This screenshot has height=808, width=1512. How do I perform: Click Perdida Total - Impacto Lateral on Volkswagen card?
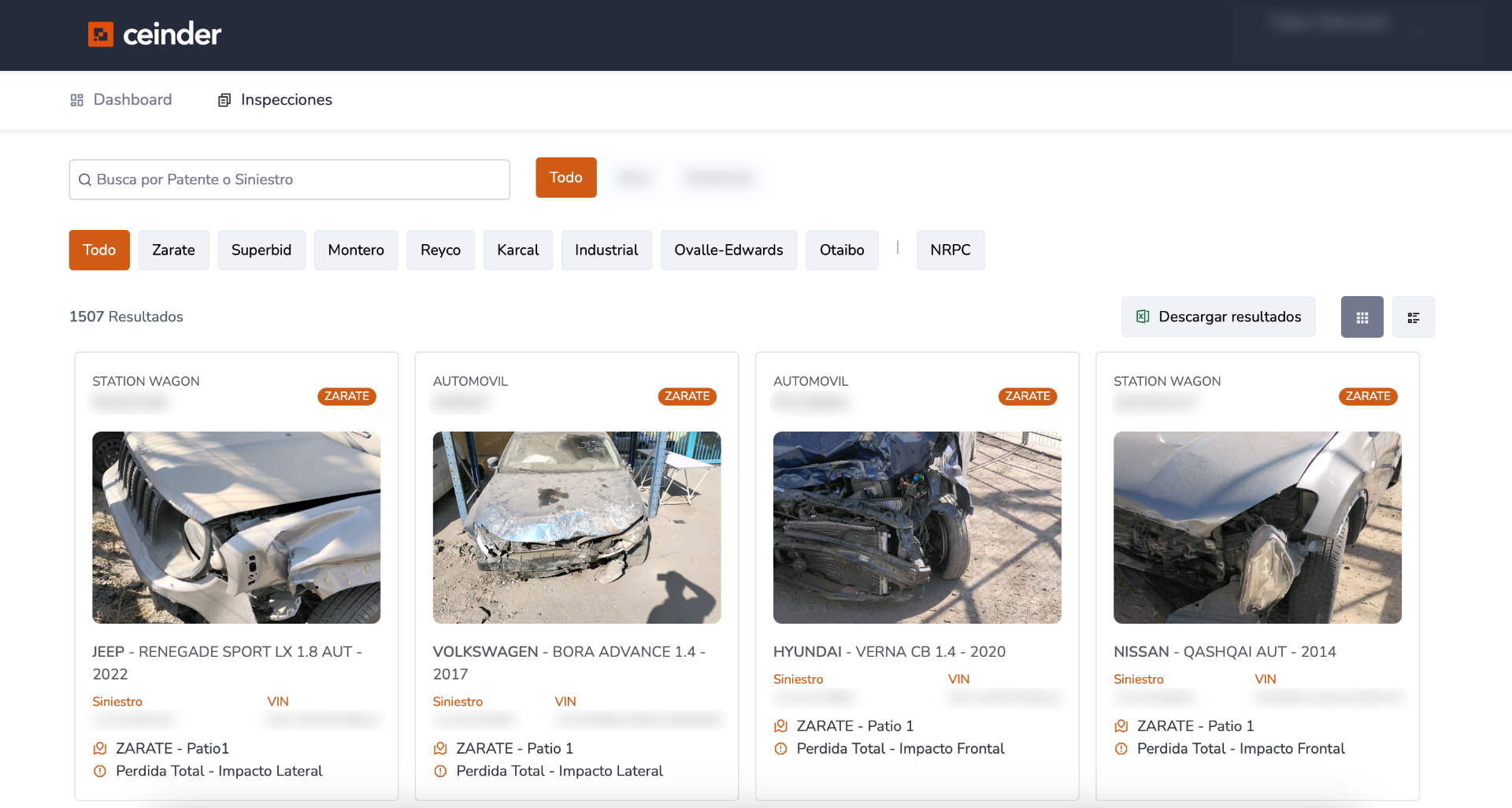pos(559,771)
